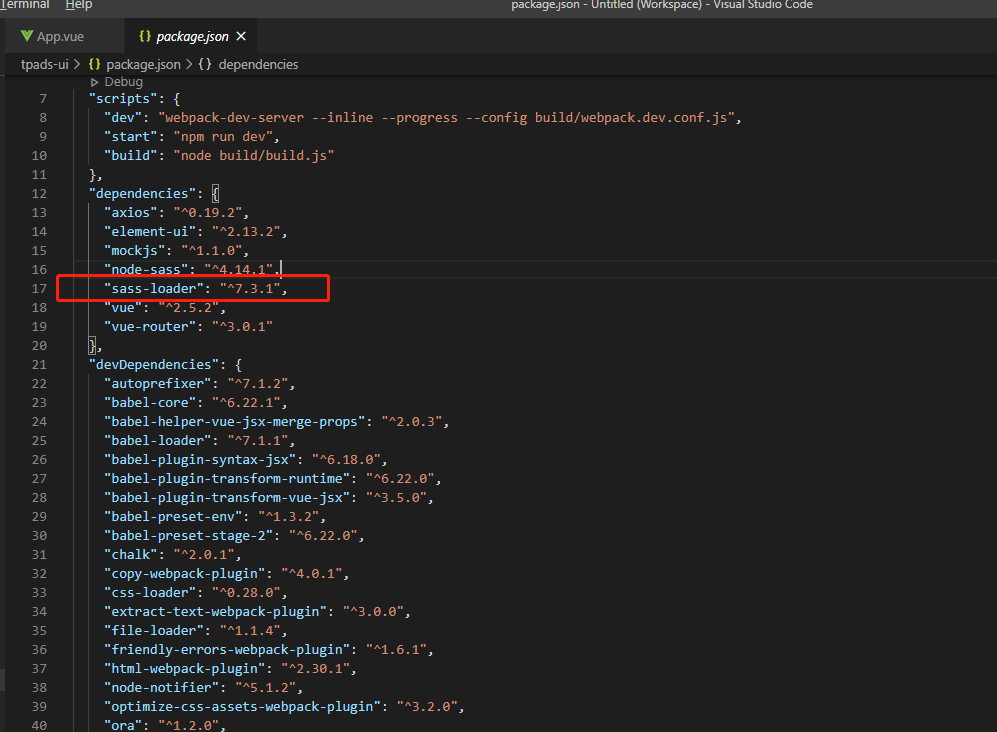Click the "sass-loader" dependency key
Image resolution: width=997 pixels, height=732 pixels.
tap(153, 289)
